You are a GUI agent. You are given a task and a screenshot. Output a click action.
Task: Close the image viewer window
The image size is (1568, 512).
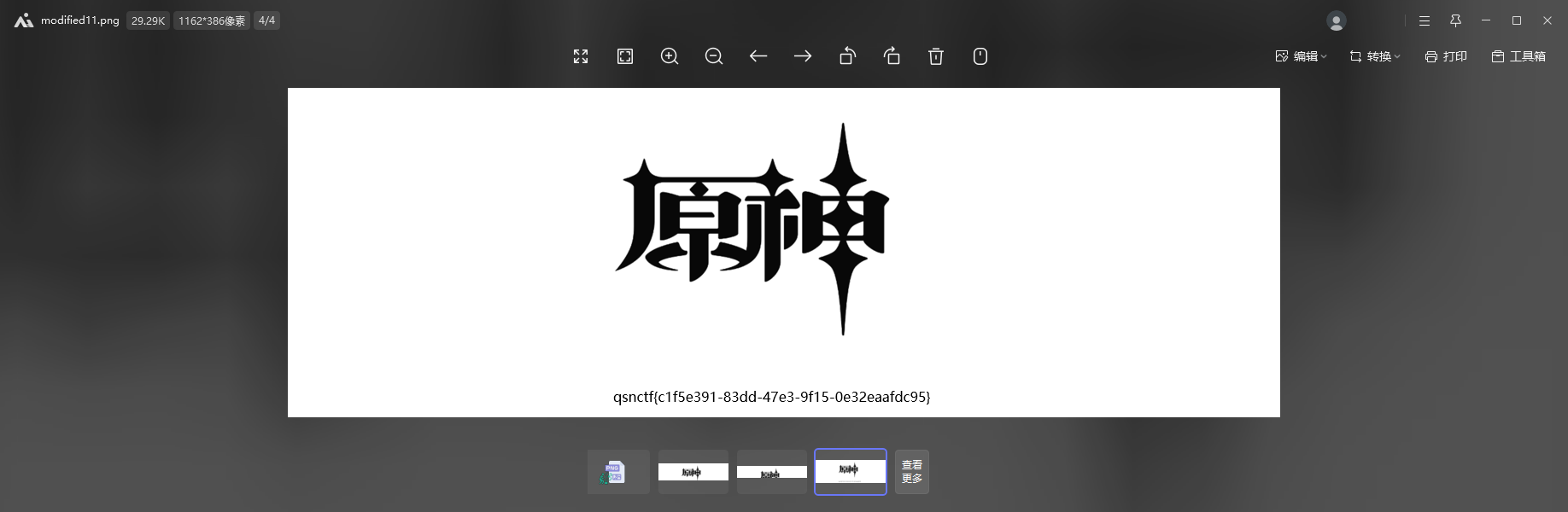pos(1548,20)
